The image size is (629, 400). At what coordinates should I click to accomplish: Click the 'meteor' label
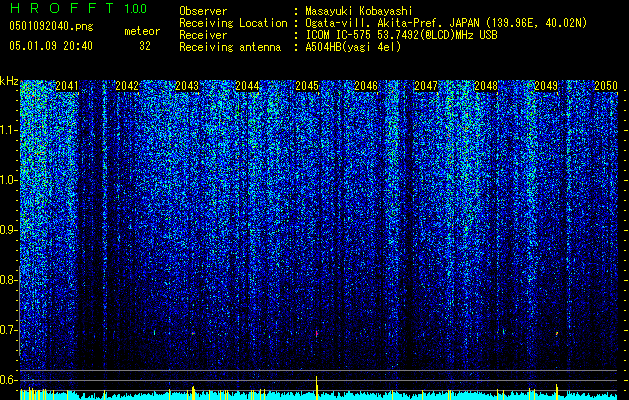click(142, 31)
